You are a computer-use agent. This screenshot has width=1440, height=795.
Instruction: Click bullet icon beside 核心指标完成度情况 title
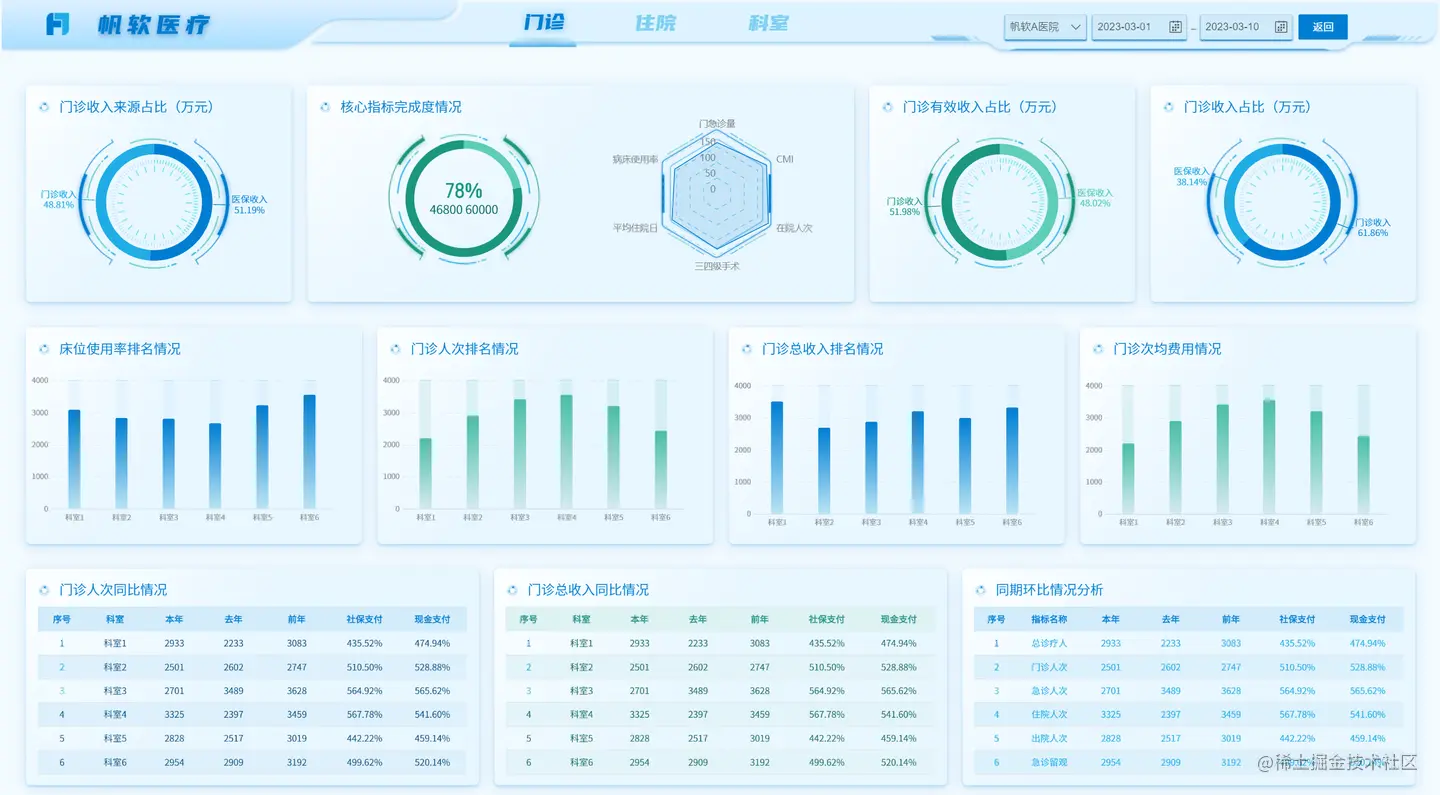(x=325, y=107)
